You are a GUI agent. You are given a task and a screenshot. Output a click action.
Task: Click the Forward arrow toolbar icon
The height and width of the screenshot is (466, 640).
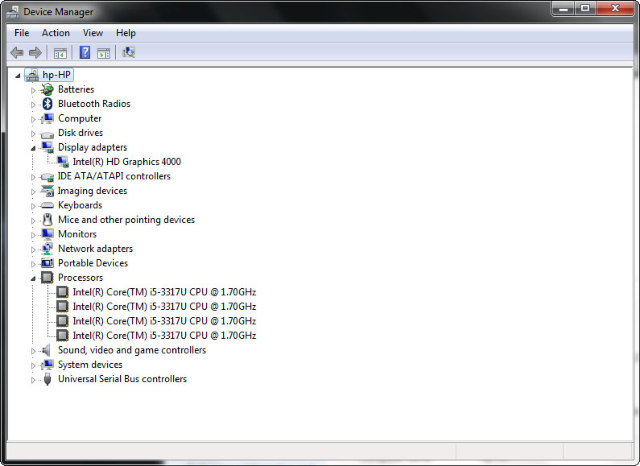[x=35, y=52]
